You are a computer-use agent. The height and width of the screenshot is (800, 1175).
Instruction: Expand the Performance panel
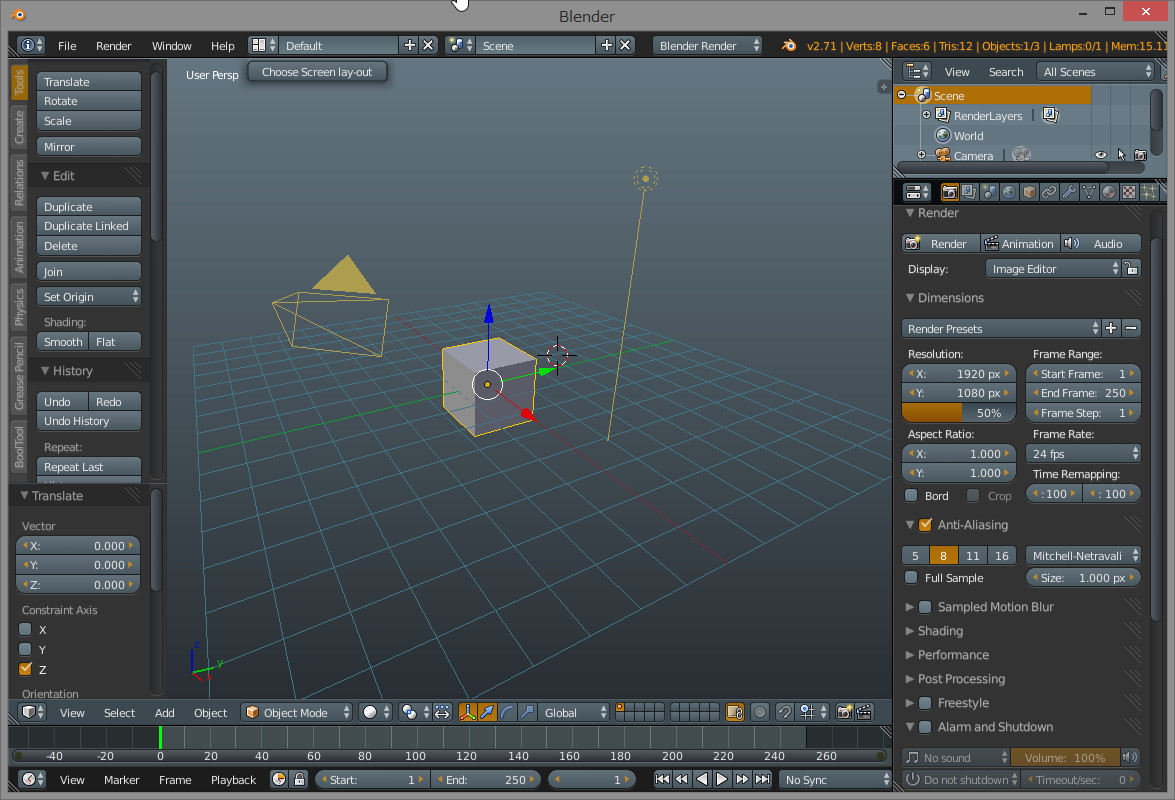coord(953,655)
